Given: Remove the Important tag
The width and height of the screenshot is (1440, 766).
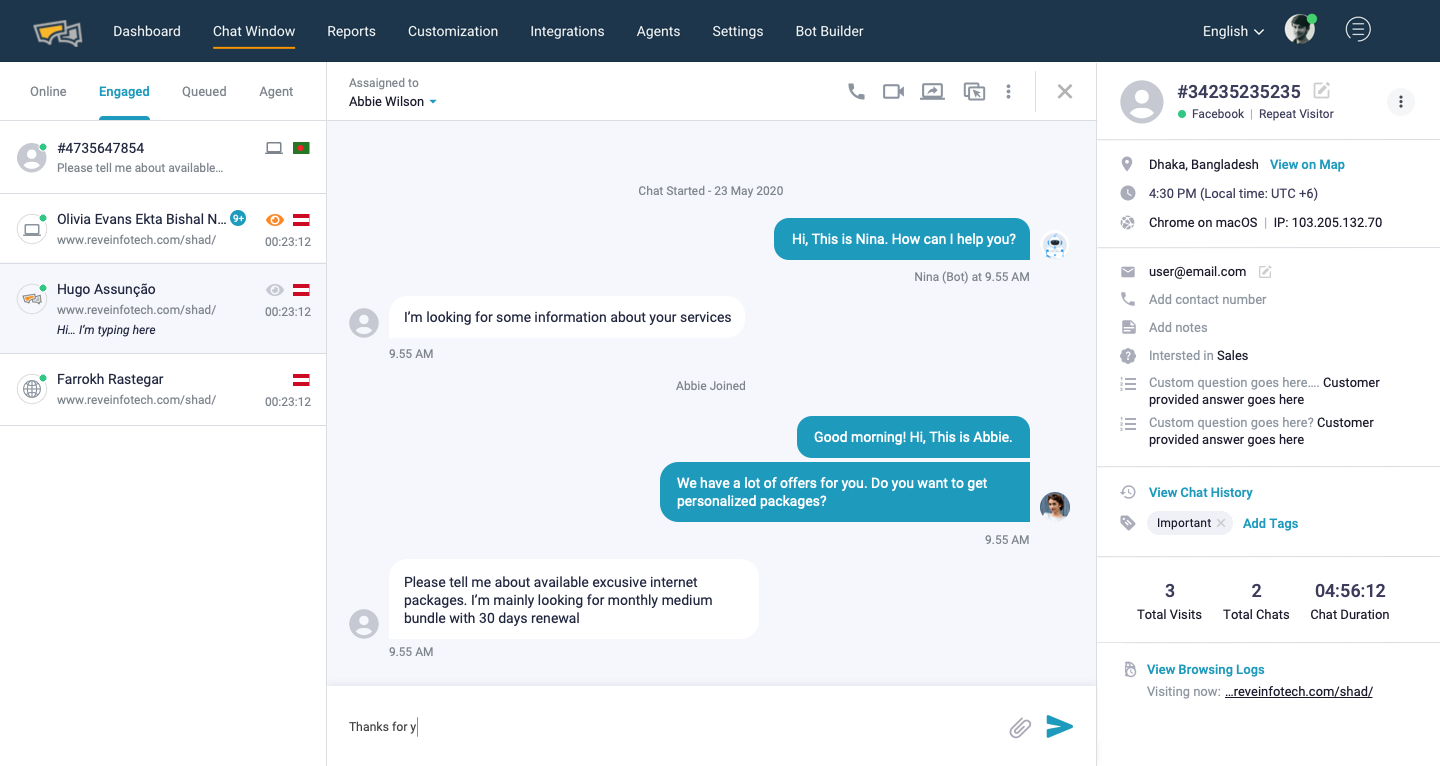Looking at the screenshot, I should pos(1221,522).
